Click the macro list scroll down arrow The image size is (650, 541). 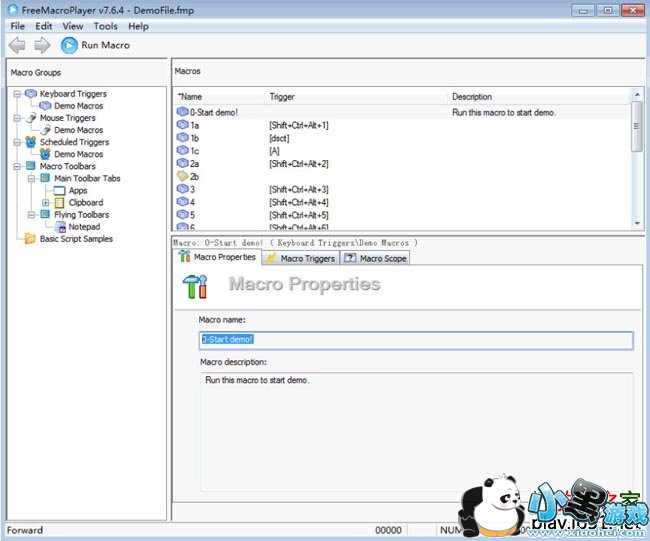coord(637,224)
